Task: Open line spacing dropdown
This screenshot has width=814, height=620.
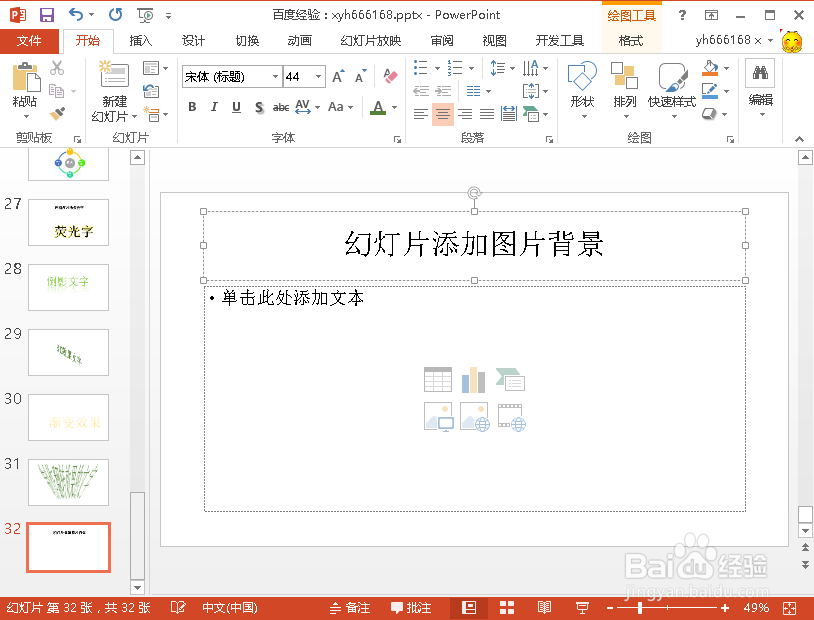Action: point(502,68)
